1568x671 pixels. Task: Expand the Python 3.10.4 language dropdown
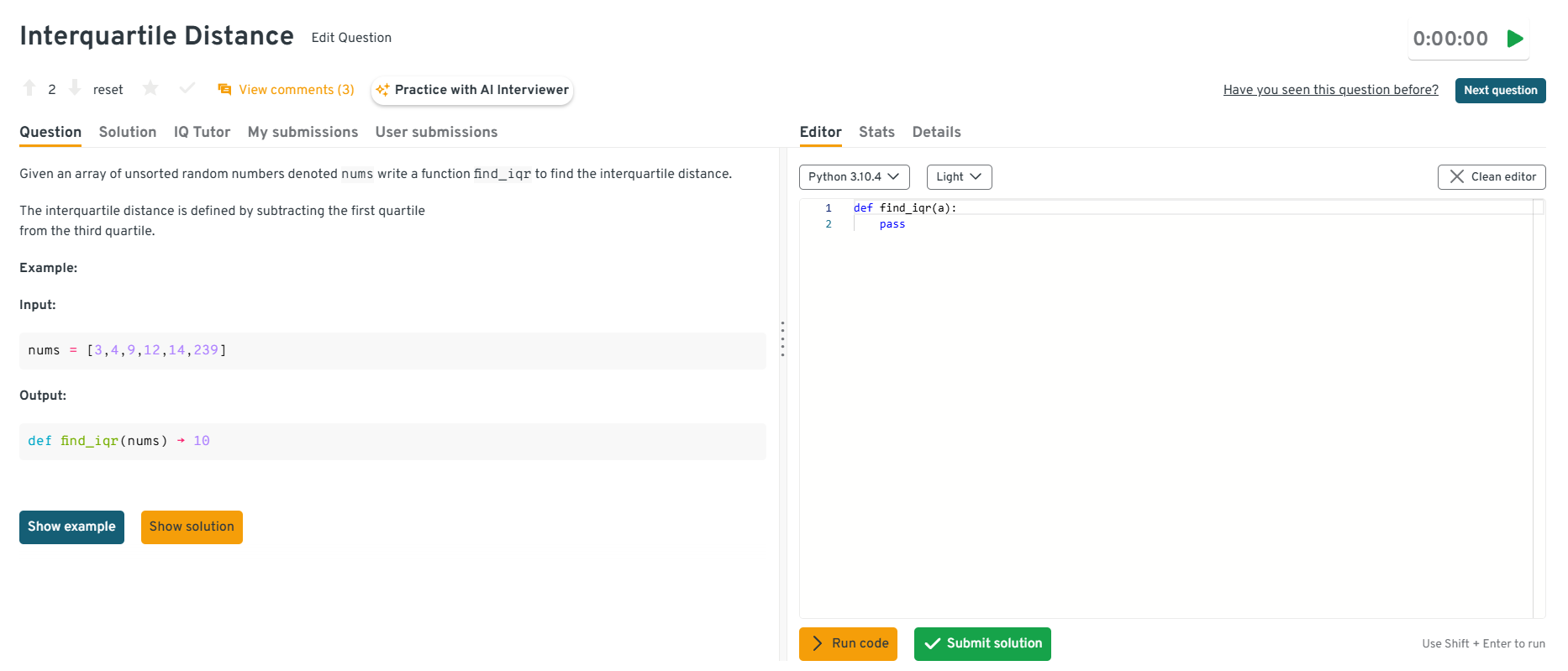[x=854, y=177]
